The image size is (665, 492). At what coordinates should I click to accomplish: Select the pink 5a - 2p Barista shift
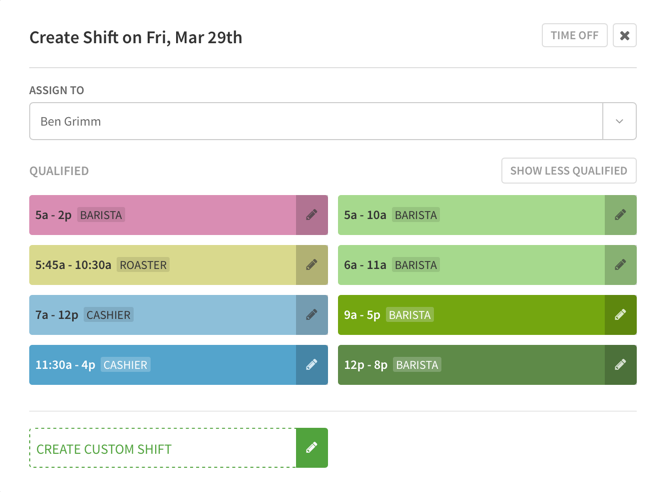coord(163,215)
